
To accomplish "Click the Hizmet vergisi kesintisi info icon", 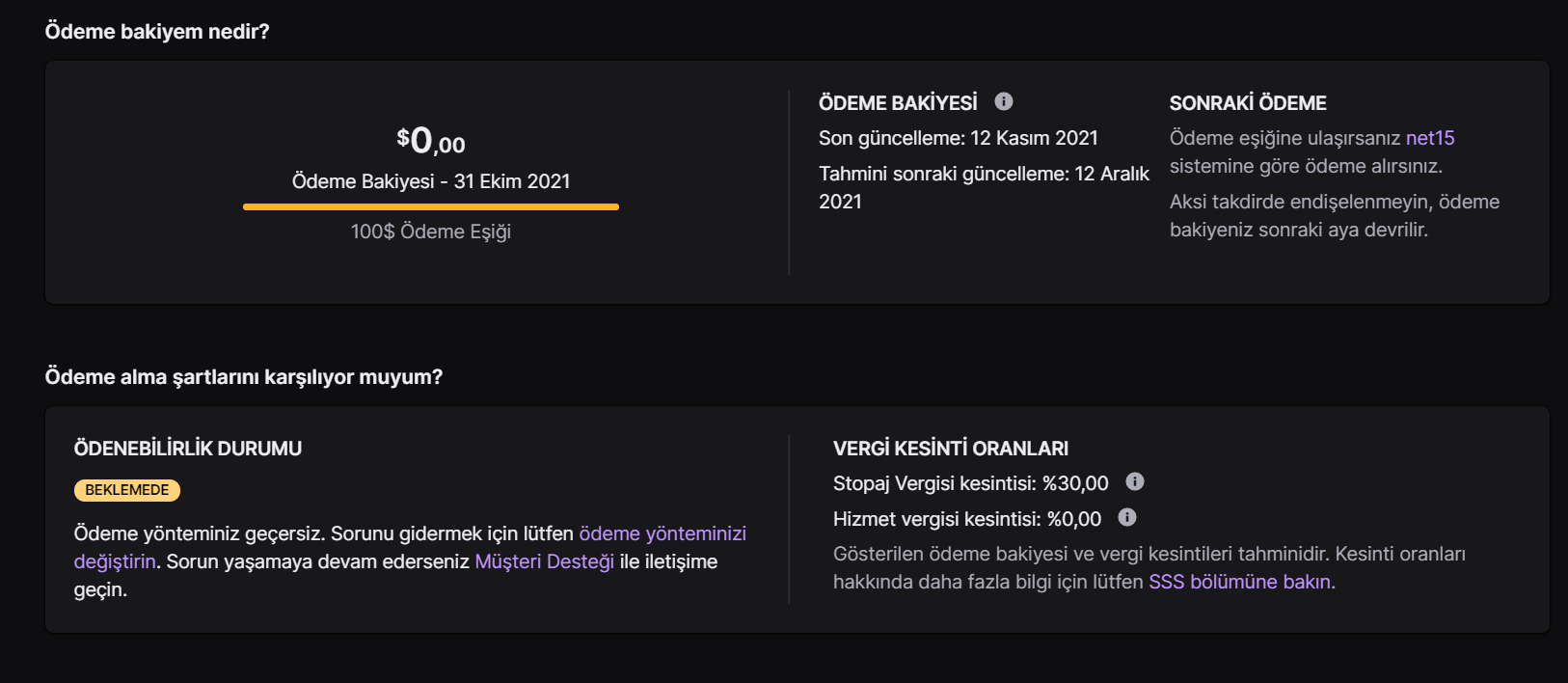I will coord(1127,518).
